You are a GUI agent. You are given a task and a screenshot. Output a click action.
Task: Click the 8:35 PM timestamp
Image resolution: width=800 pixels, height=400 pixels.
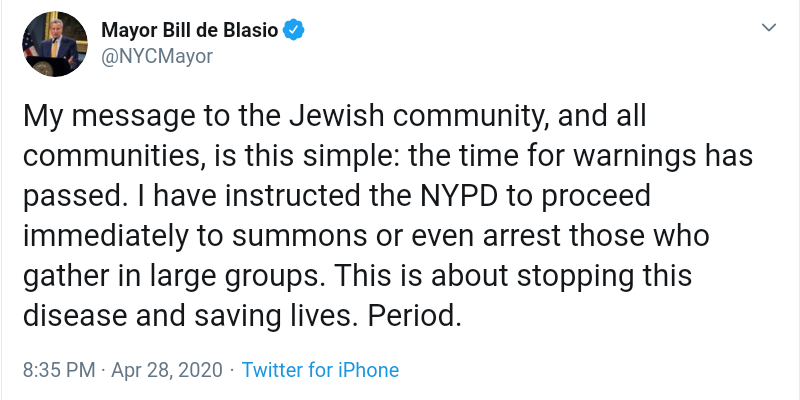pyautogui.click(x=59, y=370)
